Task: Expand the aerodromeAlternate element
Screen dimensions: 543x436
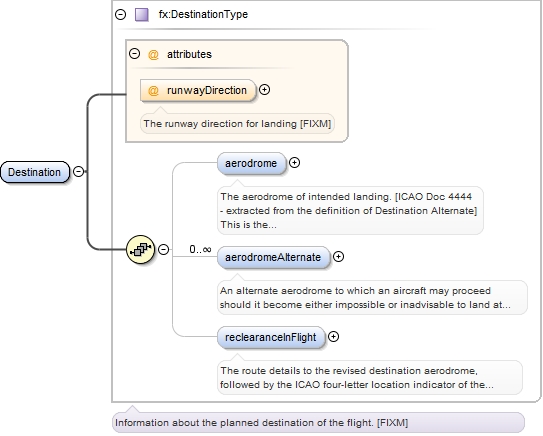Action: 338,257
